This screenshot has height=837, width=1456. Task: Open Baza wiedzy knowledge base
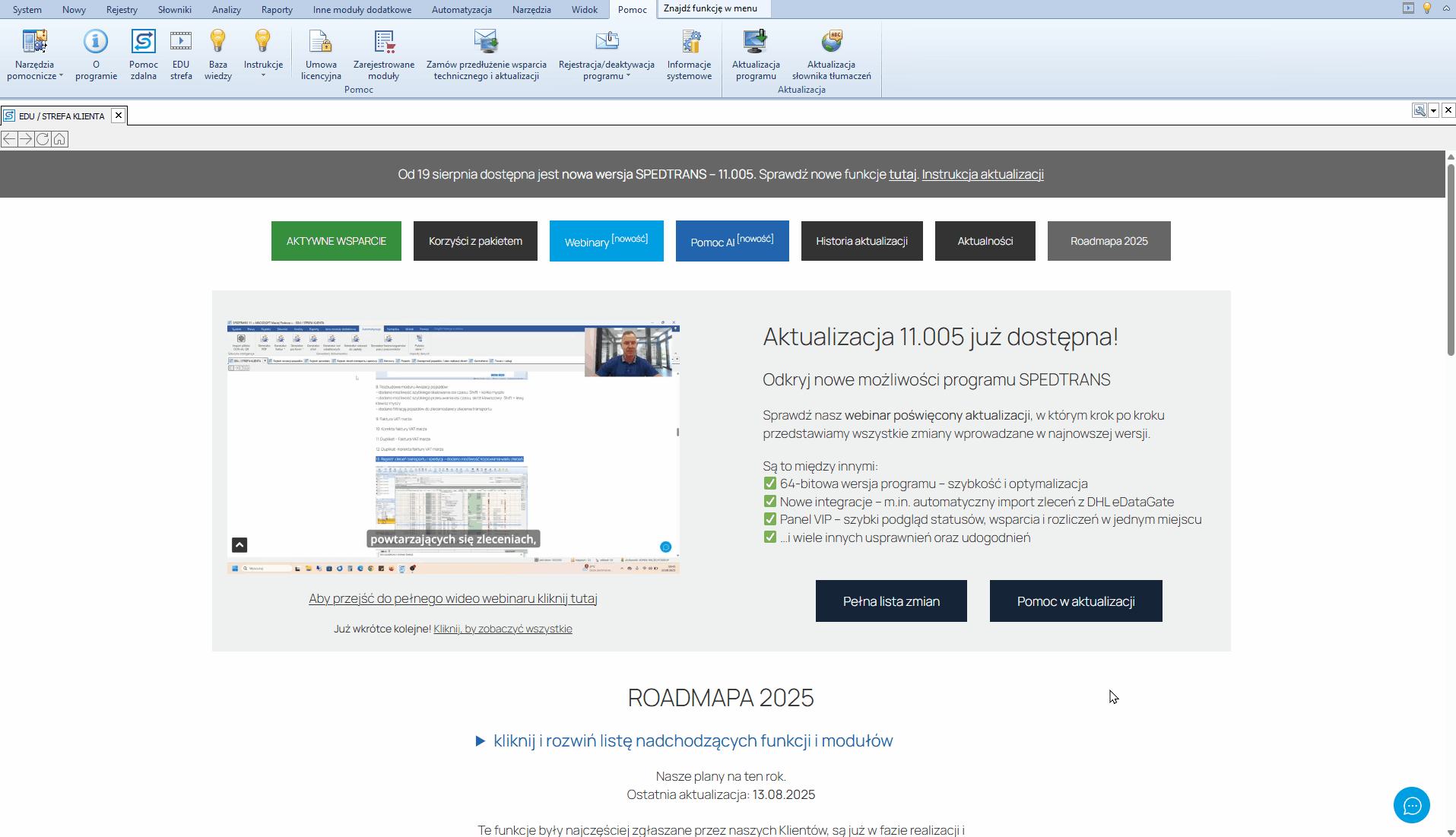(x=217, y=53)
